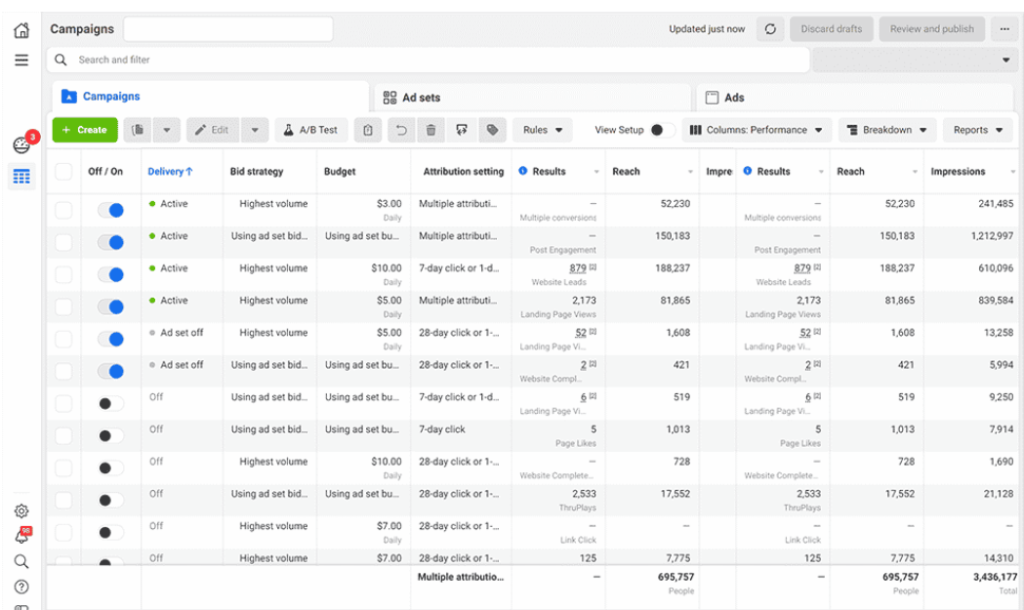Screen dimensions: 1024x610
Task: Tick checkbox of Website Leads campaign row
Action: click(63, 274)
